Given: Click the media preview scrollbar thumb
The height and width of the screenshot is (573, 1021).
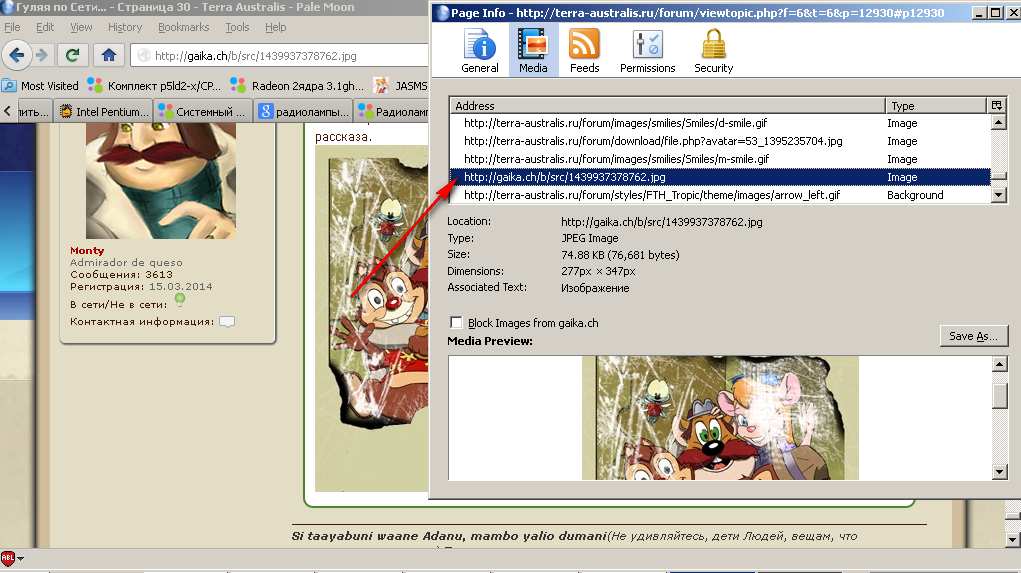Looking at the screenshot, I should point(1000,396).
